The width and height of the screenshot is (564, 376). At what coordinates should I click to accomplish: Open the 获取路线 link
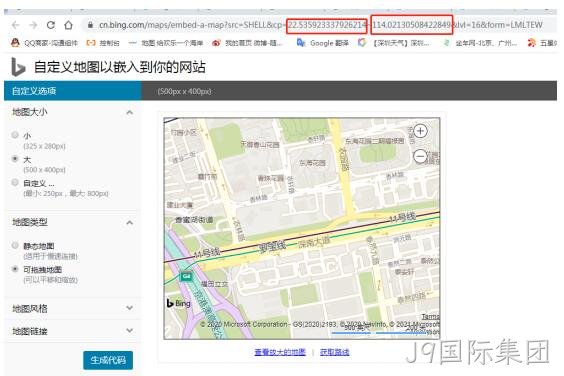tap(335, 352)
